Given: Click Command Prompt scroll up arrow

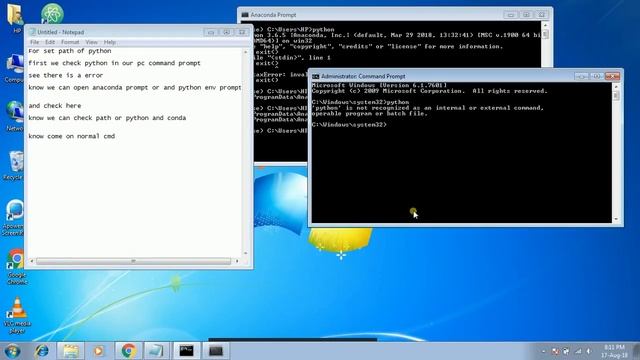Looking at the screenshot, I should click(x=616, y=87).
